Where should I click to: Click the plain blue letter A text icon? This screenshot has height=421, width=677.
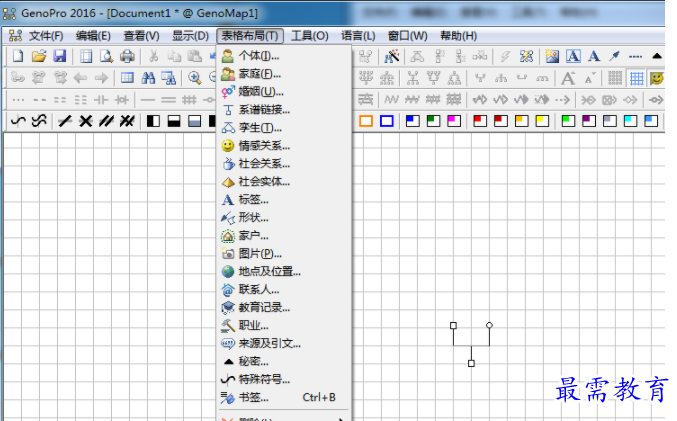pos(594,56)
